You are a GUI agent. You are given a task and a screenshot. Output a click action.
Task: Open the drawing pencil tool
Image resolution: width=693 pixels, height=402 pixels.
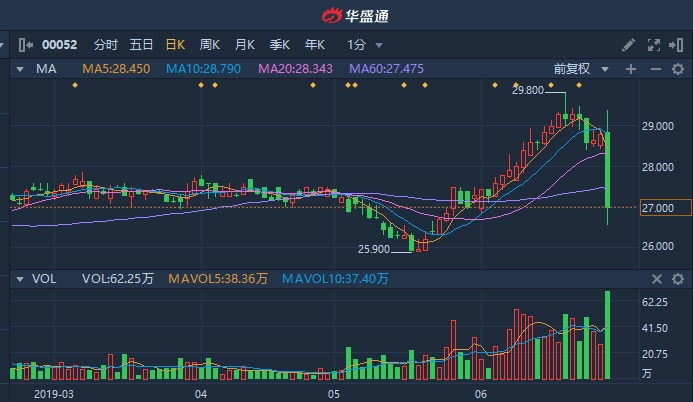pos(628,45)
